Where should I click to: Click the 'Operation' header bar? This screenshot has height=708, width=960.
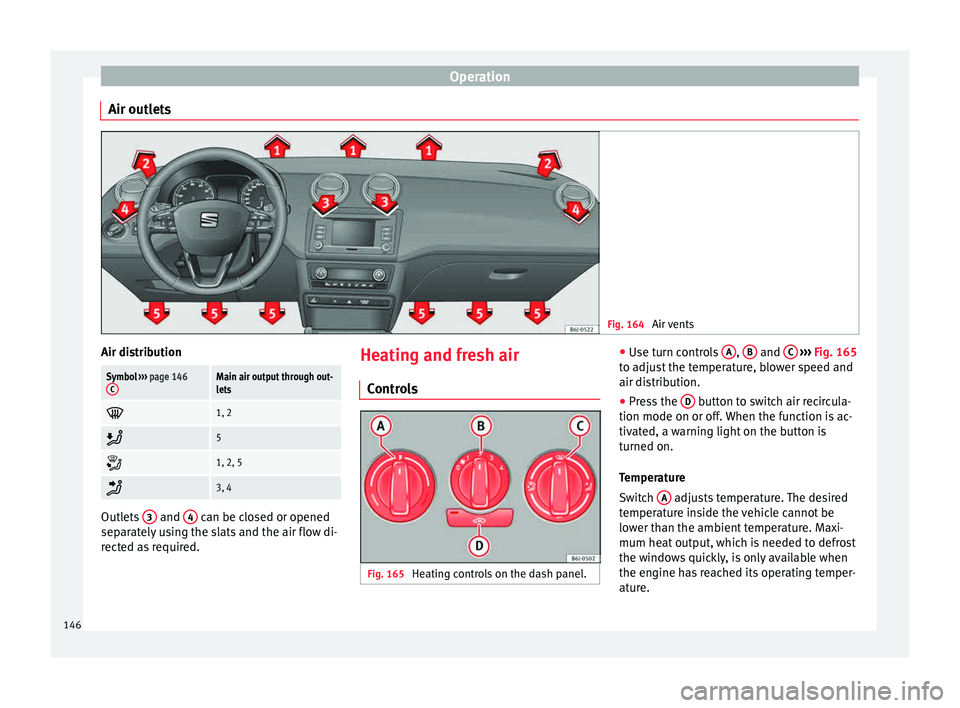coord(479,77)
